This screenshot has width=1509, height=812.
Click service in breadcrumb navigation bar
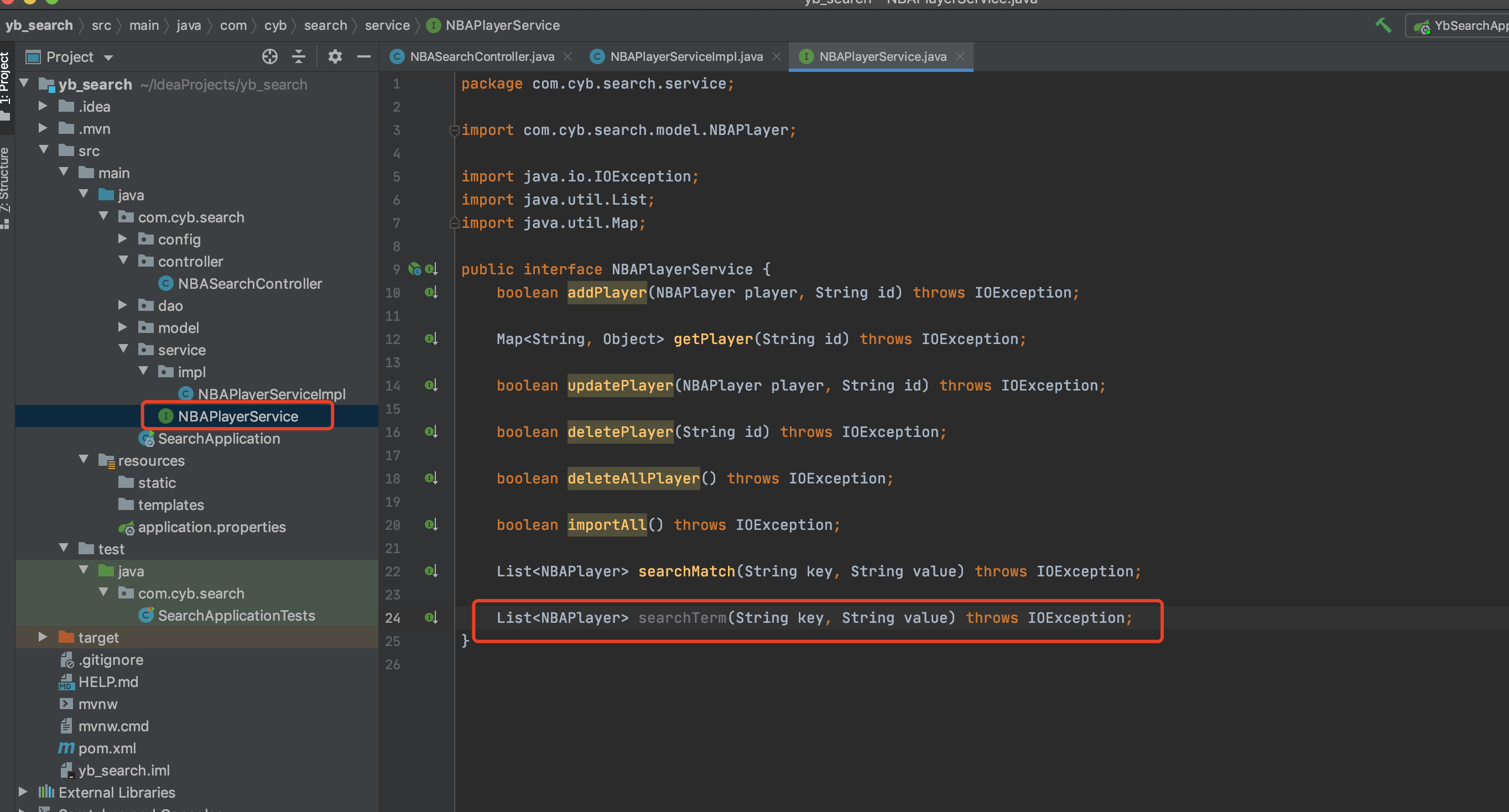(387, 25)
